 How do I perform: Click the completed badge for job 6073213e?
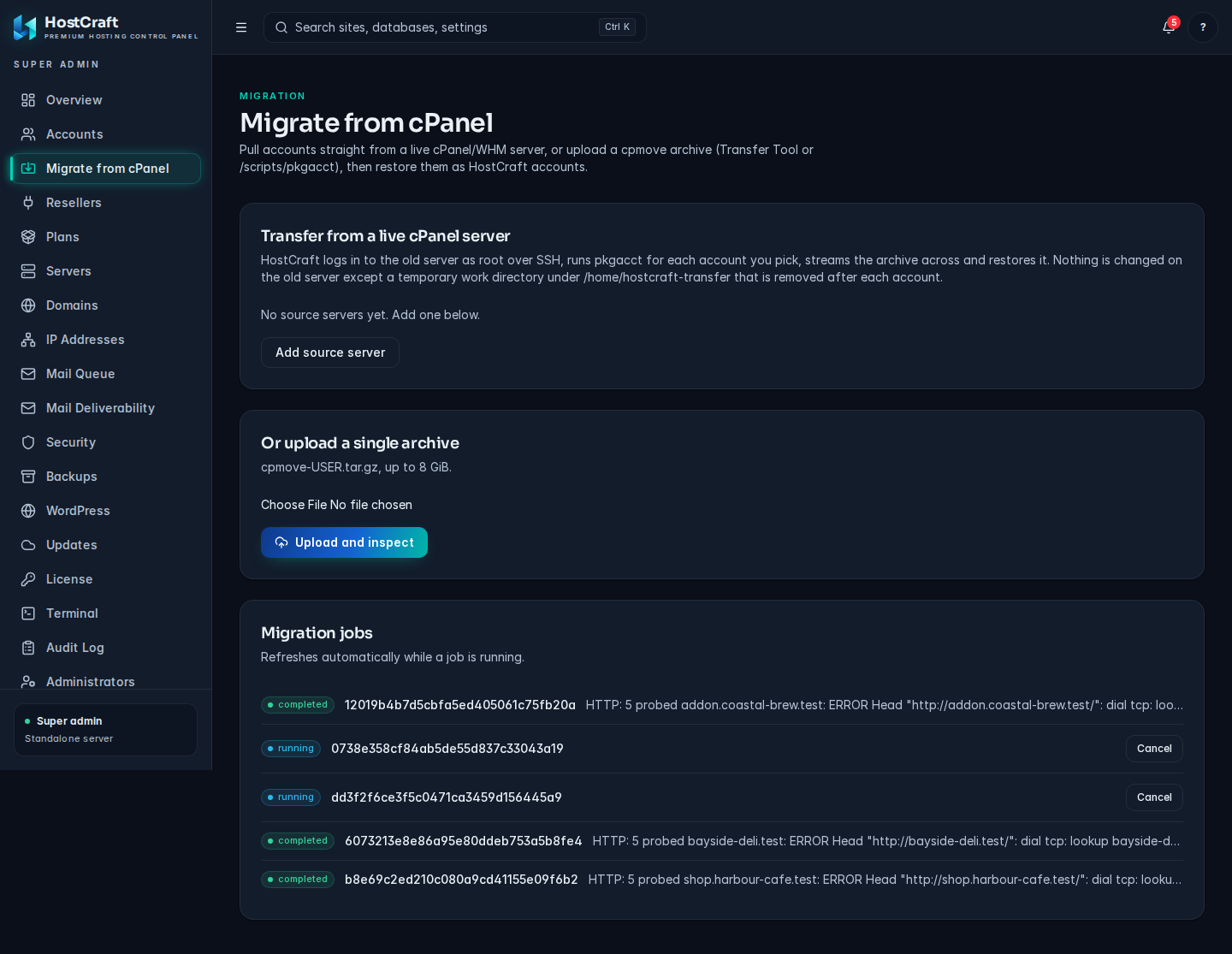click(x=298, y=841)
